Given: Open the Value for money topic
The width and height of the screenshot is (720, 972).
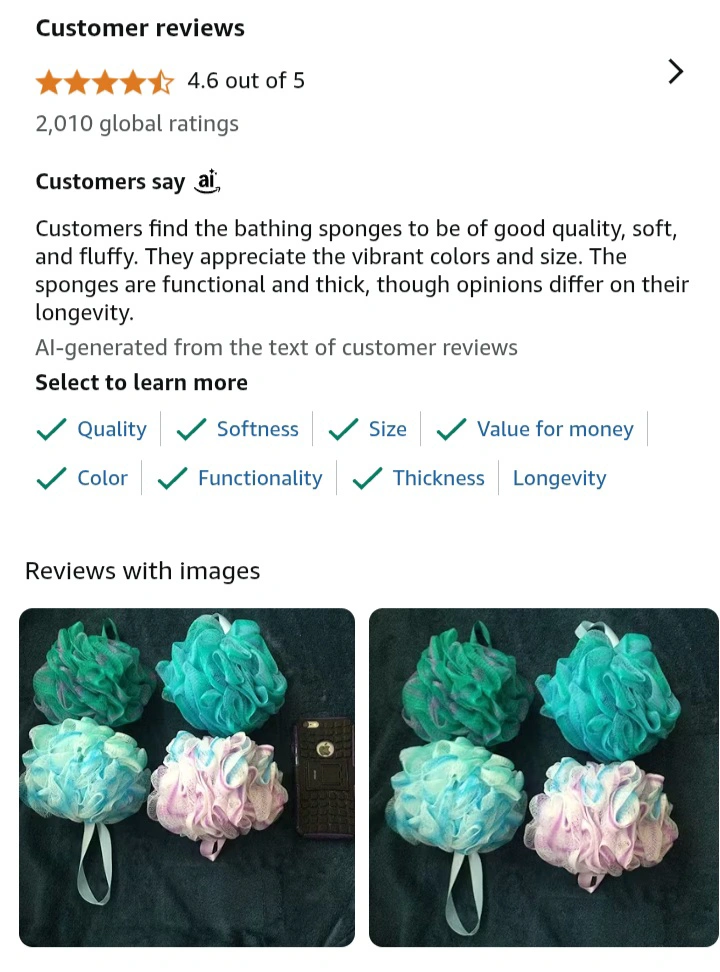Looking at the screenshot, I should point(535,428).
